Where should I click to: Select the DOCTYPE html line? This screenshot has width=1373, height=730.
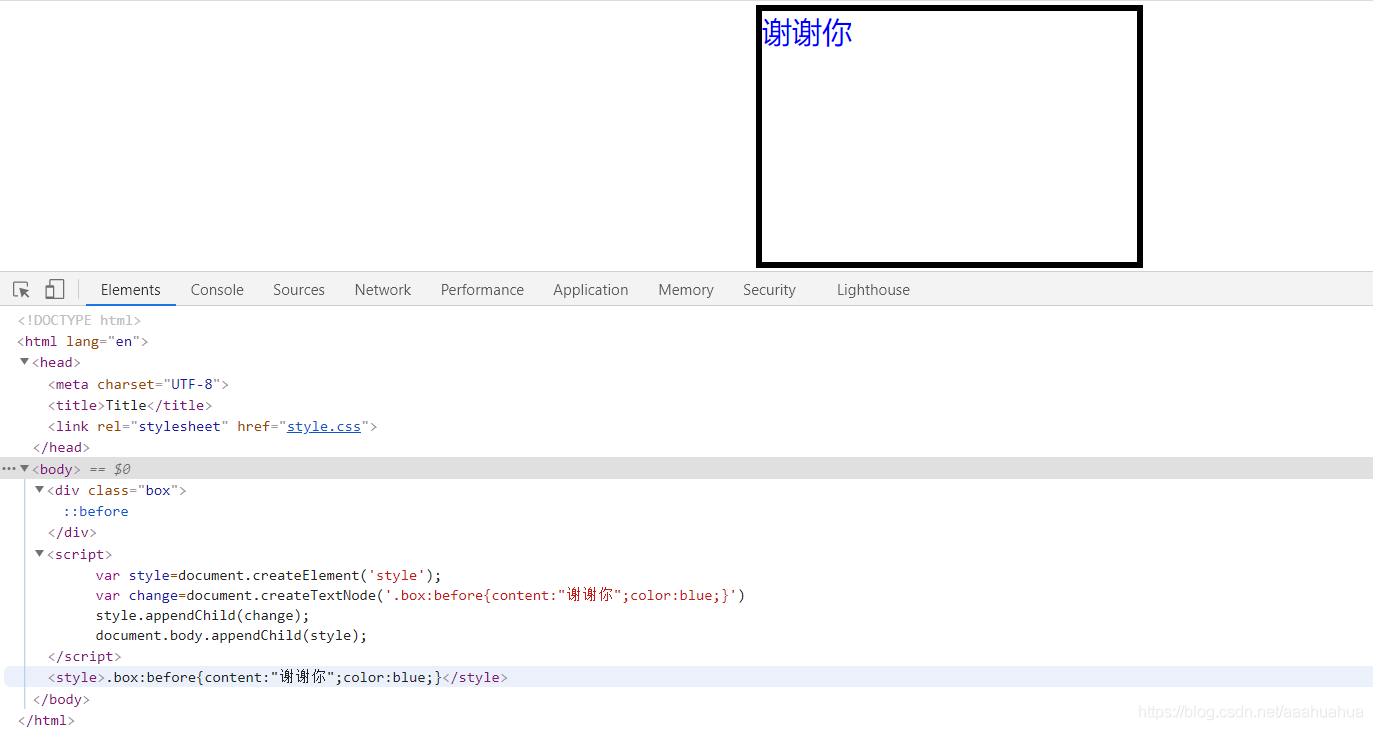[x=79, y=320]
